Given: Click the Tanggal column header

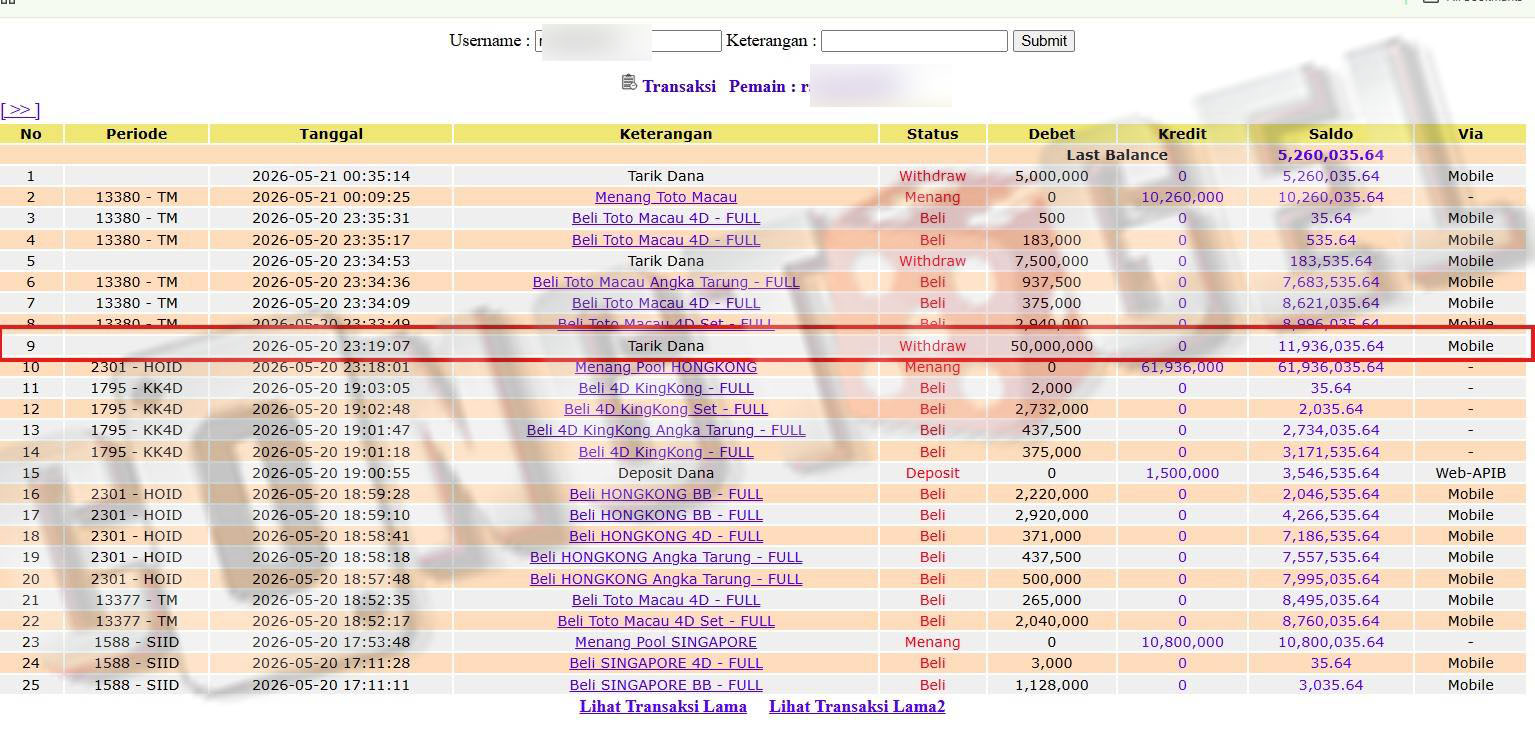Looking at the screenshot, I should point(331,134).
